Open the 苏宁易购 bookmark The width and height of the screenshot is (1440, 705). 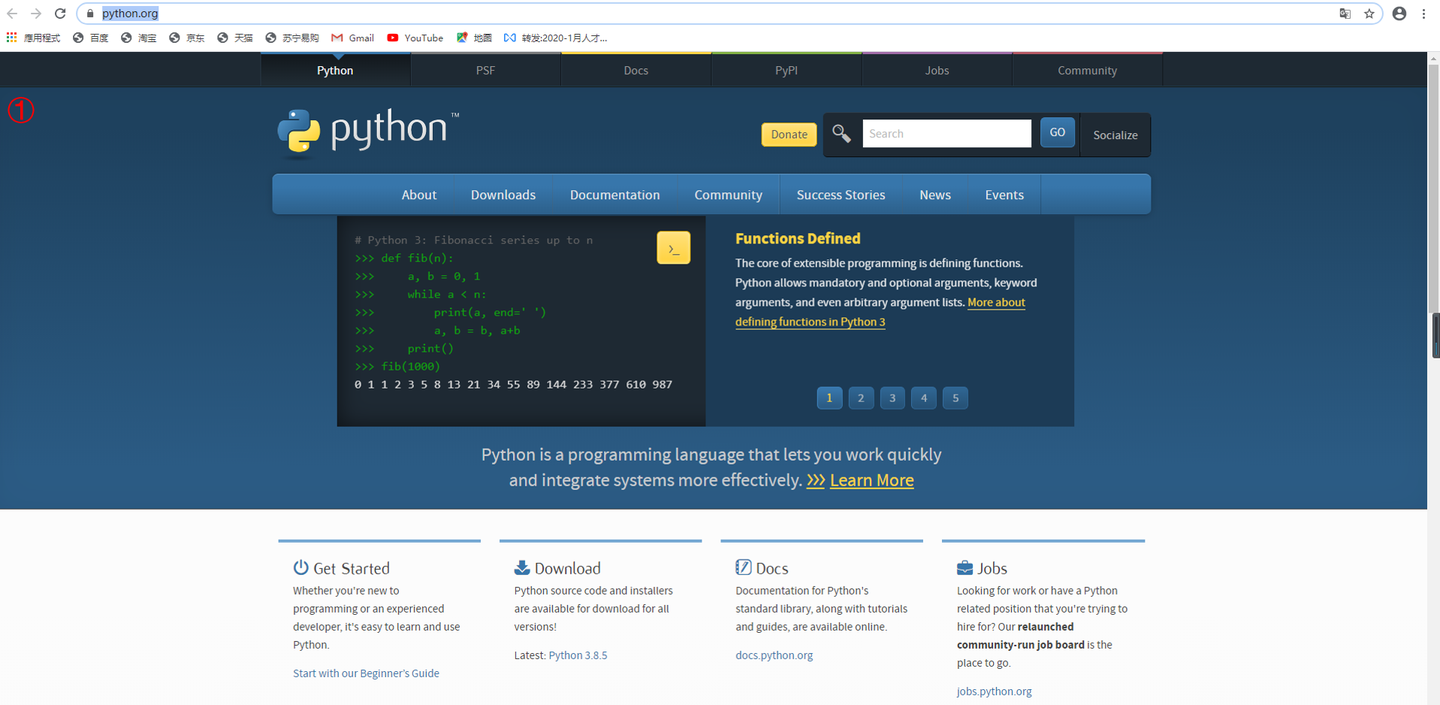click(292, 38)
